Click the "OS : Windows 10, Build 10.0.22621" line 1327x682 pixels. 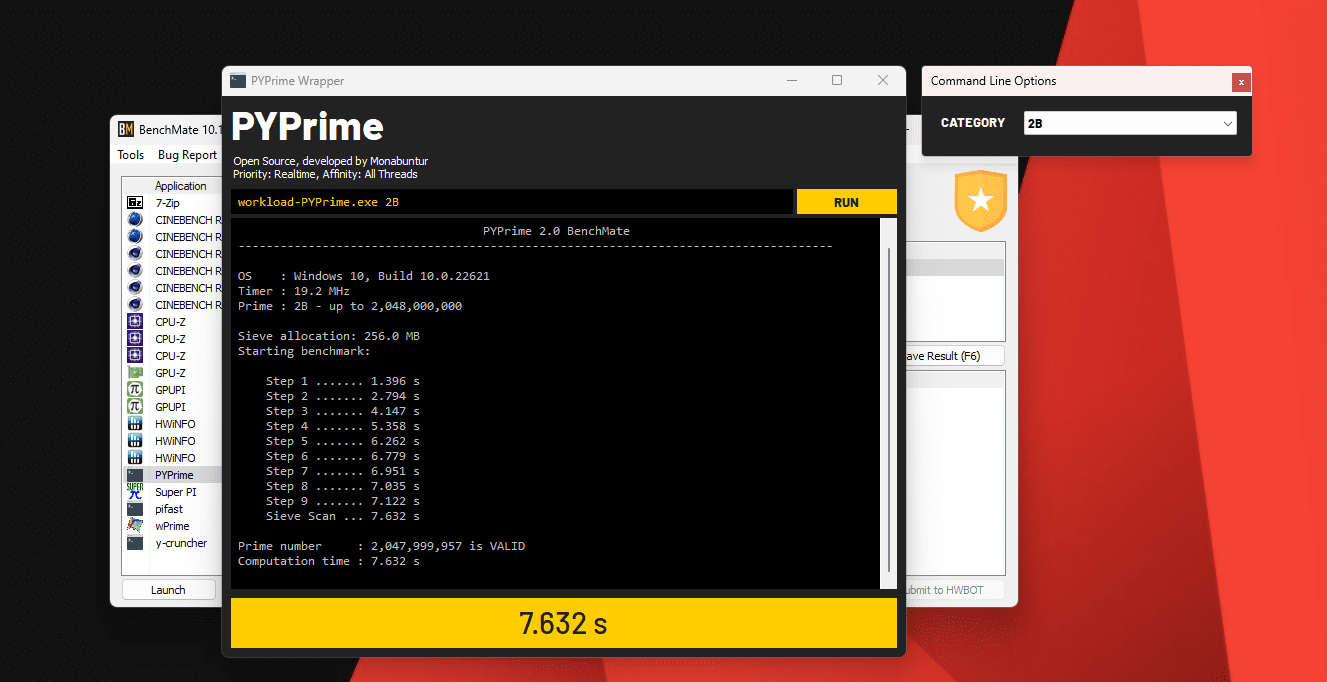coord(364,276)
